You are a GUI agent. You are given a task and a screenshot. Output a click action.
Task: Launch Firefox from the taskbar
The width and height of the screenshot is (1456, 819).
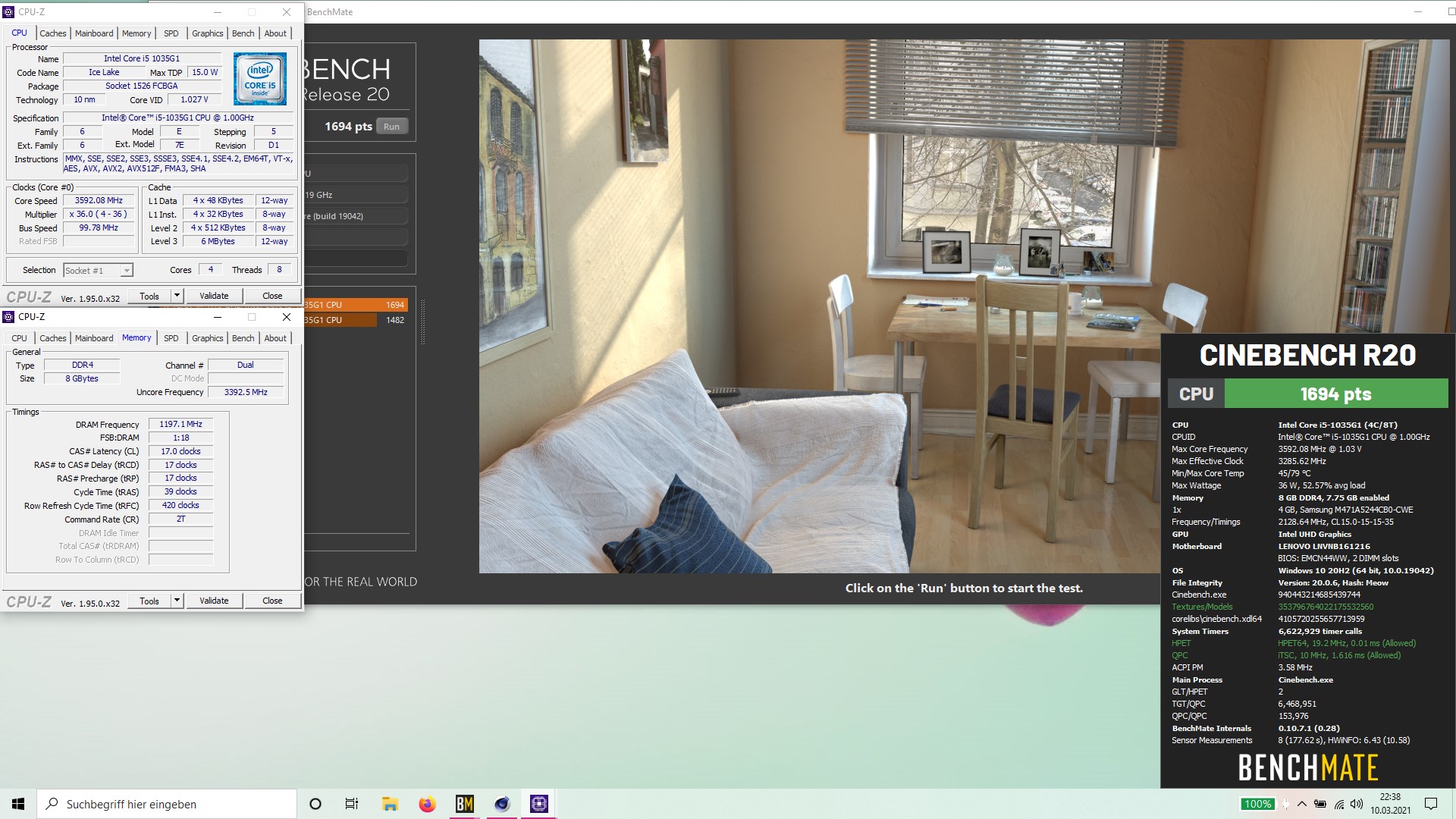pos(427,804)
